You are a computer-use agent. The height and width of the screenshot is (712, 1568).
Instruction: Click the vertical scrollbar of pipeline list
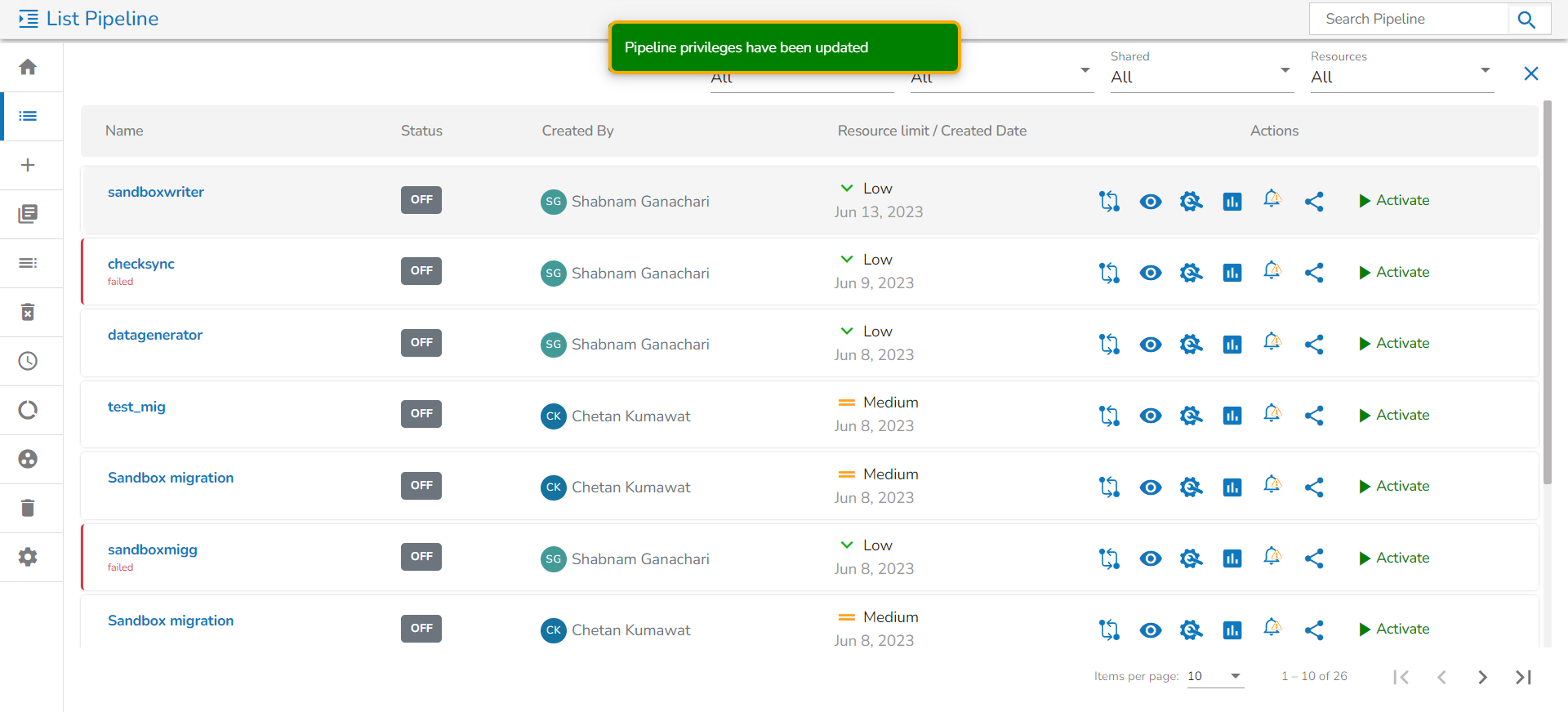coord(1547,294)
